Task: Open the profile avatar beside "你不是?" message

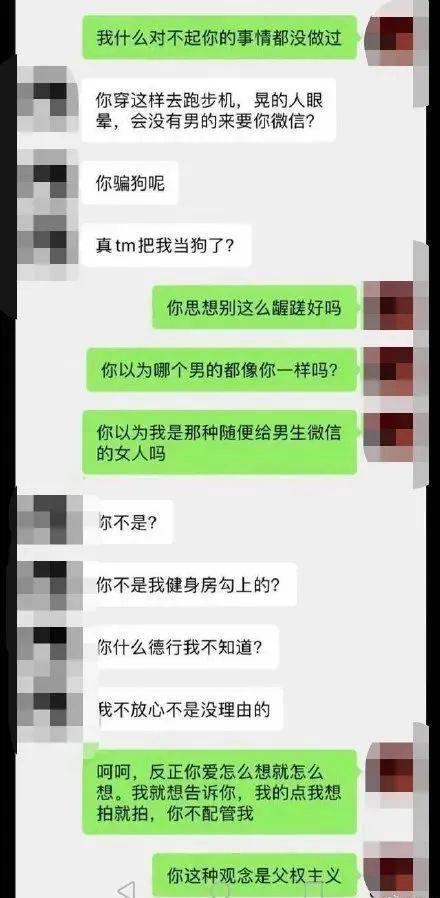Action: point(50,520)
